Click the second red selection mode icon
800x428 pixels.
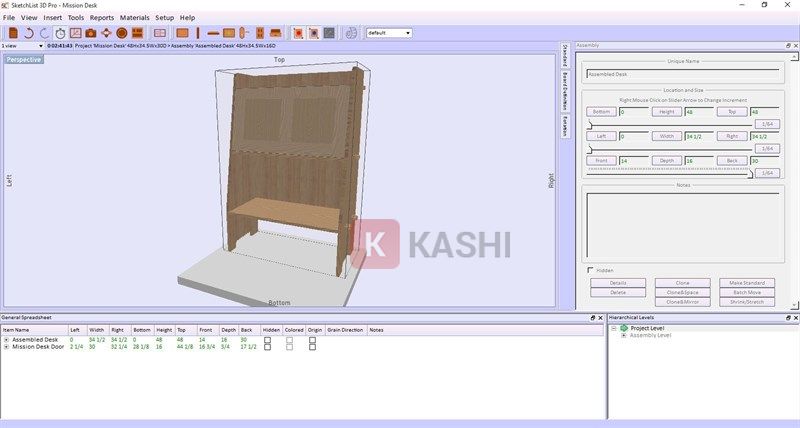(314, 33)
